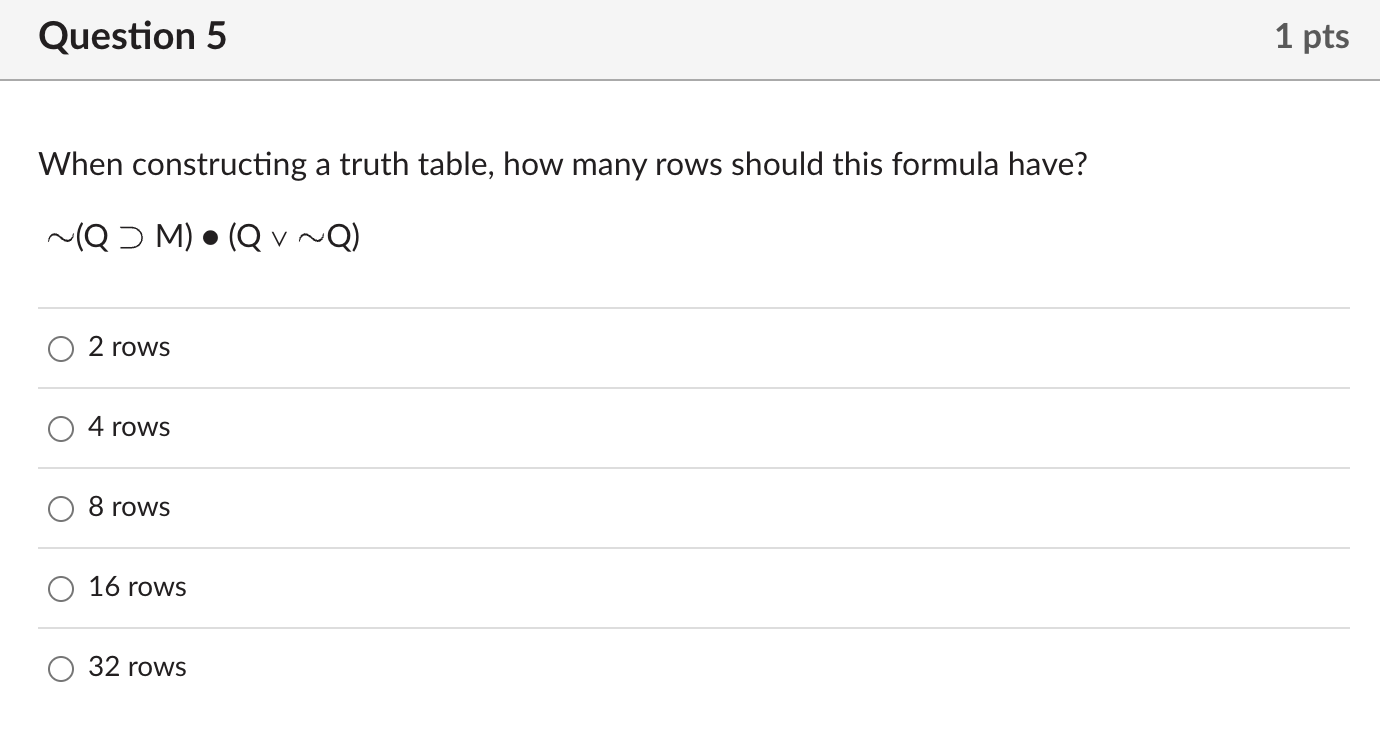Click the 1 pts label
Image resolution: width=1380 pixels, height=744 pixels.
coord(1313,36)
